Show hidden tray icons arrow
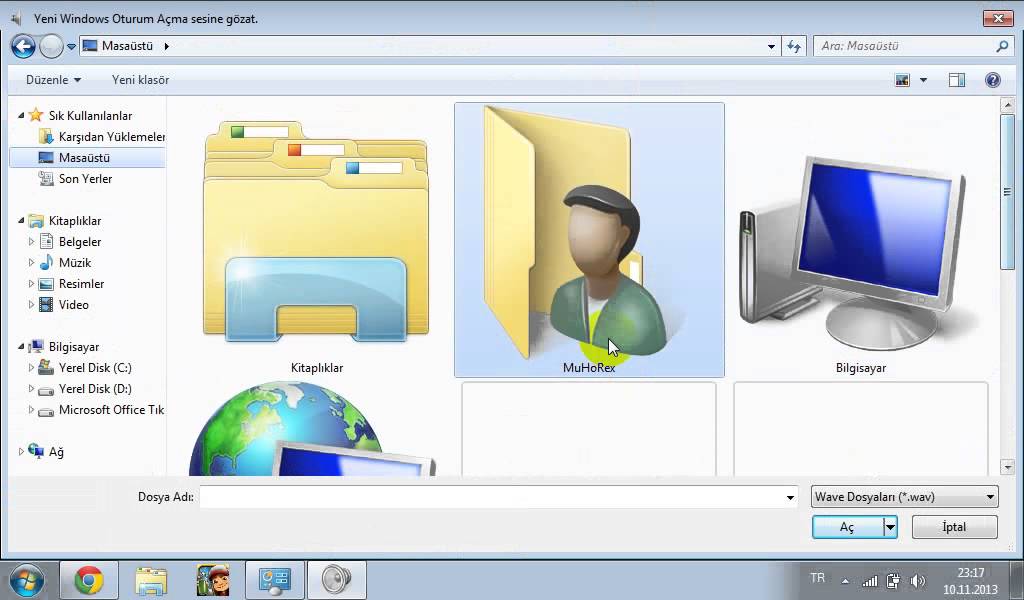The image size is (1024, 600). click(846, 580)
